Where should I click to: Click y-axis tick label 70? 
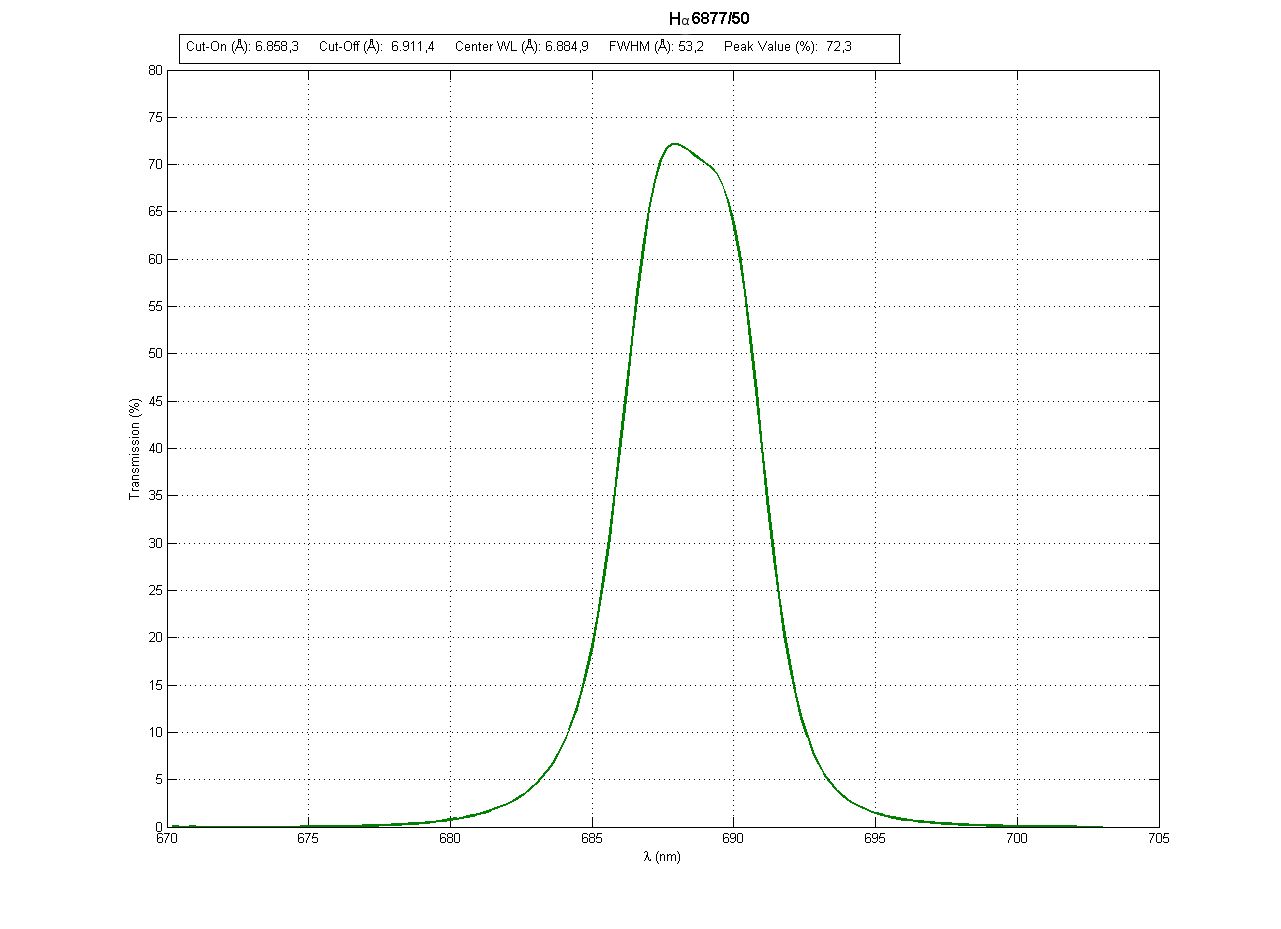(x=155, y=164)
